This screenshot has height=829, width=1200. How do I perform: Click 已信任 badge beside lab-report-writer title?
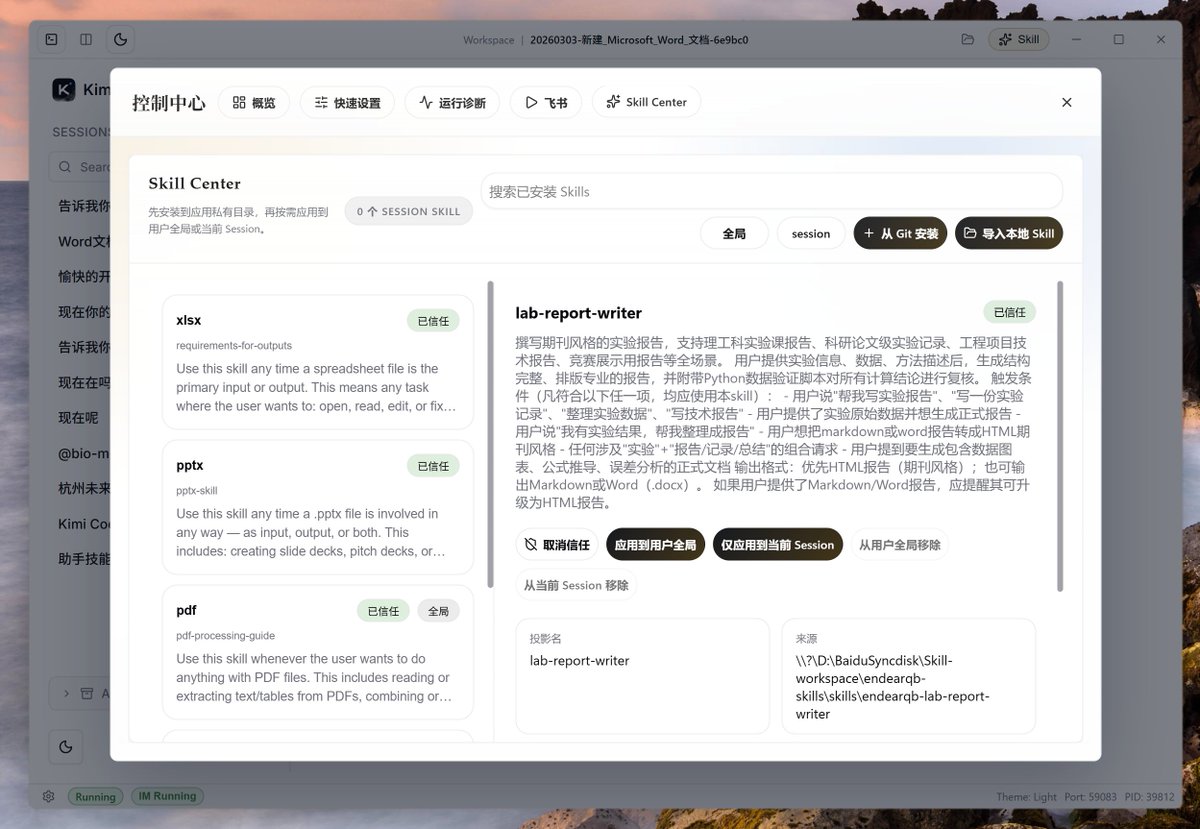(1010, 312)
